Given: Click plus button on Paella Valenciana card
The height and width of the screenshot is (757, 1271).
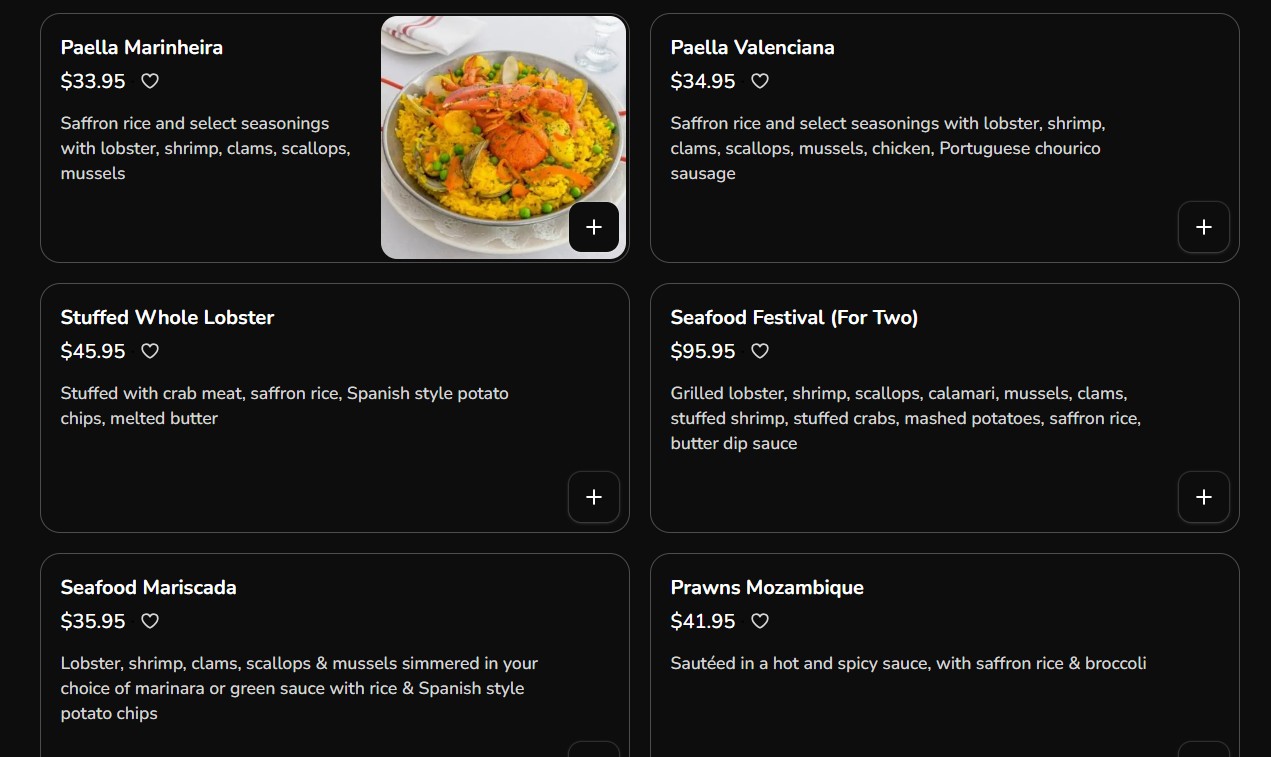Looking at the screenshot, I should click(x=1203, y=227).
